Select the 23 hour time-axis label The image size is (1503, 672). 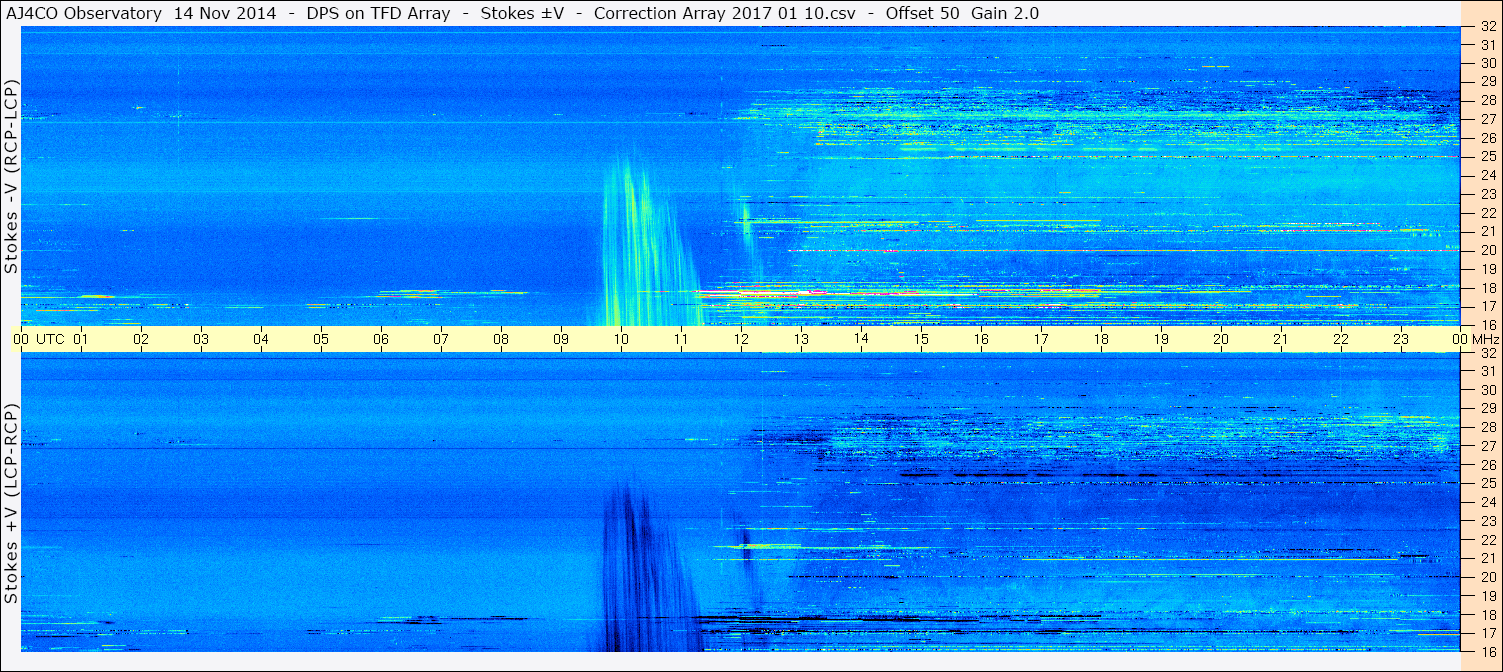pyautogui.click(x=1401, y=339)
